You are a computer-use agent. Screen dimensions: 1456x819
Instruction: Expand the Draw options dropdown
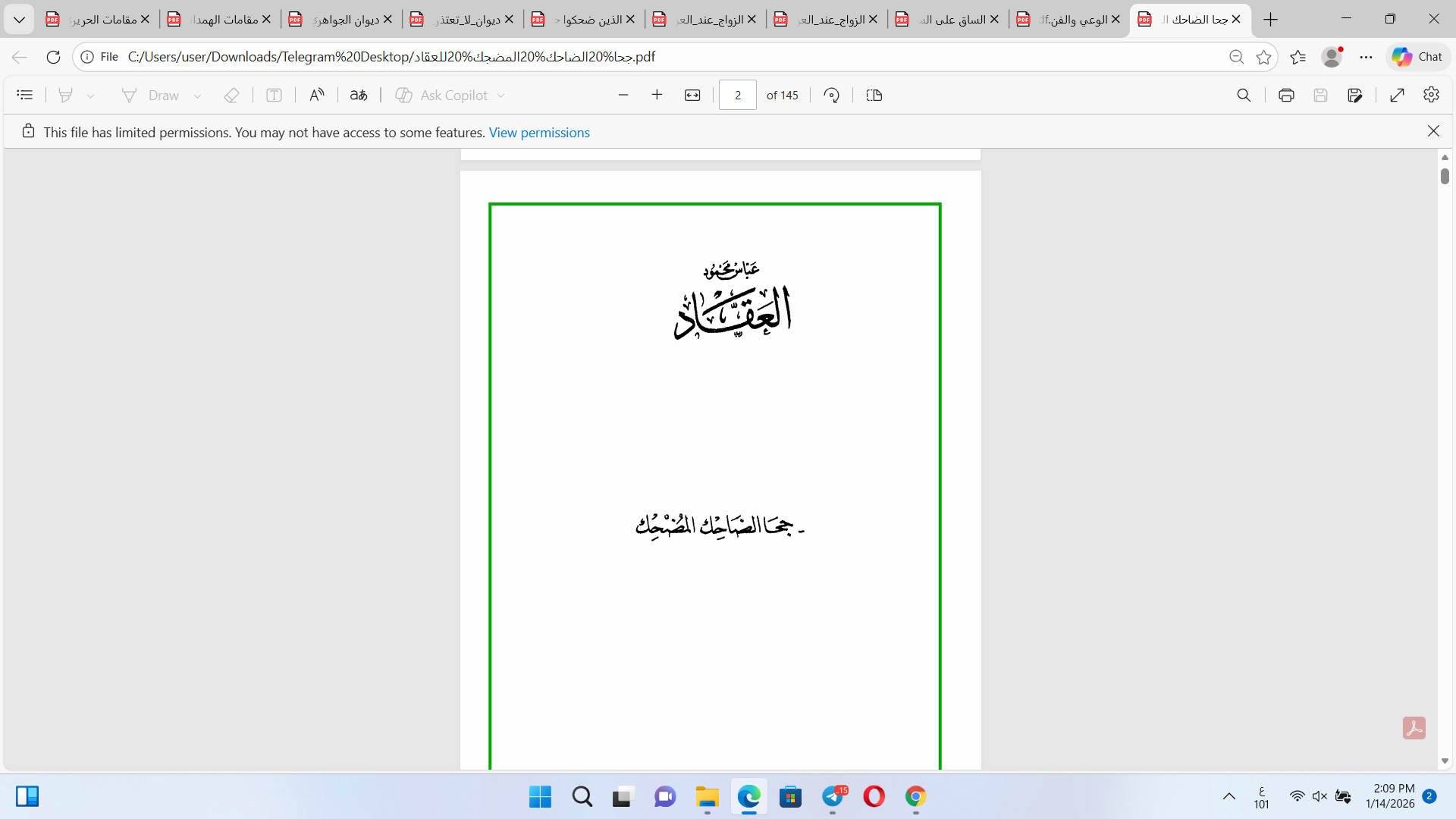click(x=198, y=96)
